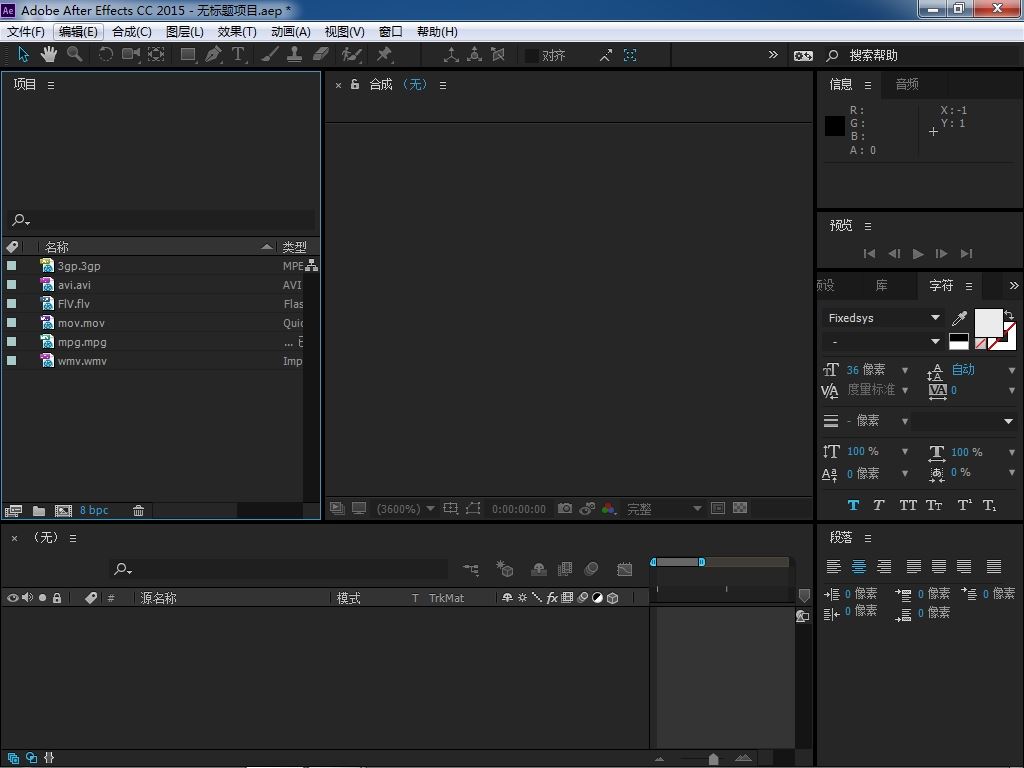Select the Hand tool
This screenshot has width=1024, height=768.
click(48, 55)
